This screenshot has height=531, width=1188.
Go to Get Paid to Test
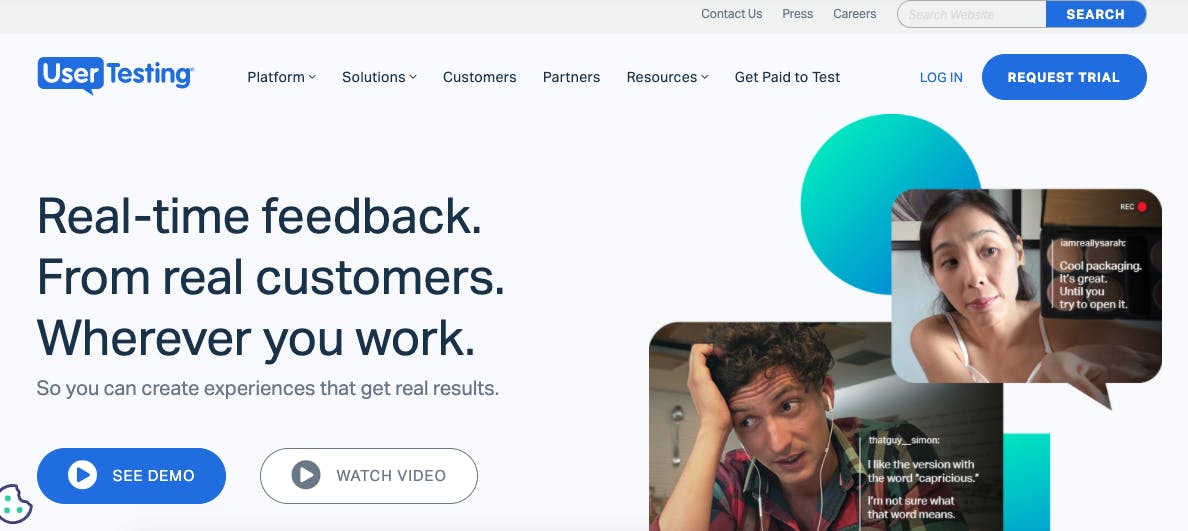tap(787, 77)
